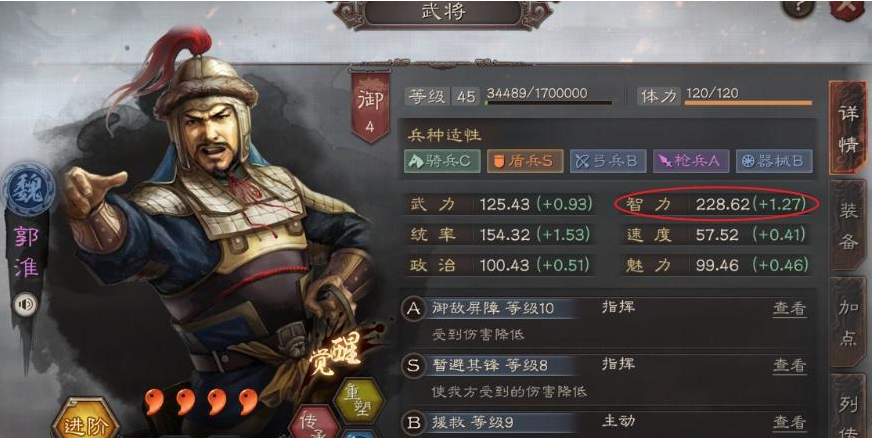Open the red 御 4 banner badge

[x=370, y=107]
